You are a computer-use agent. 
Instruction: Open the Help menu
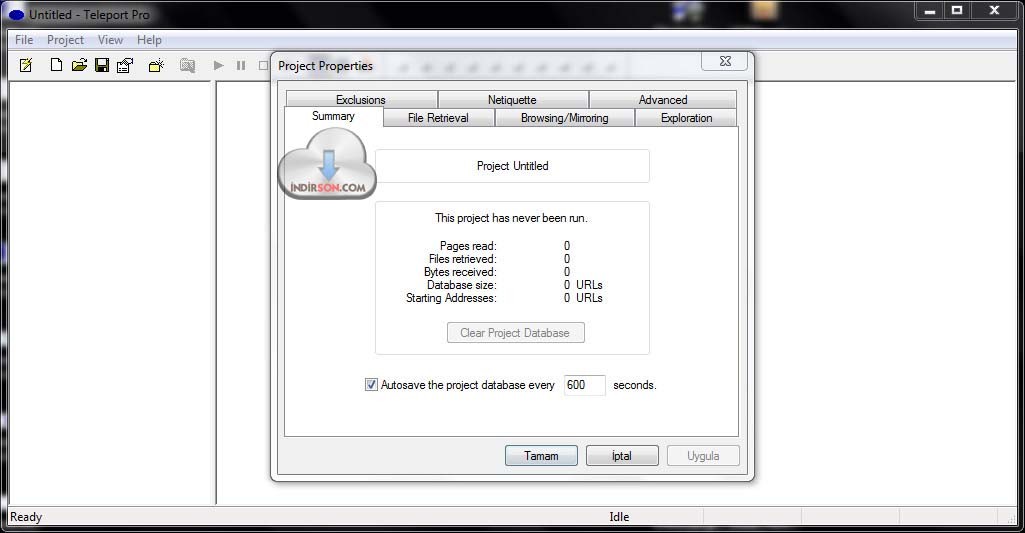point(149,40)
